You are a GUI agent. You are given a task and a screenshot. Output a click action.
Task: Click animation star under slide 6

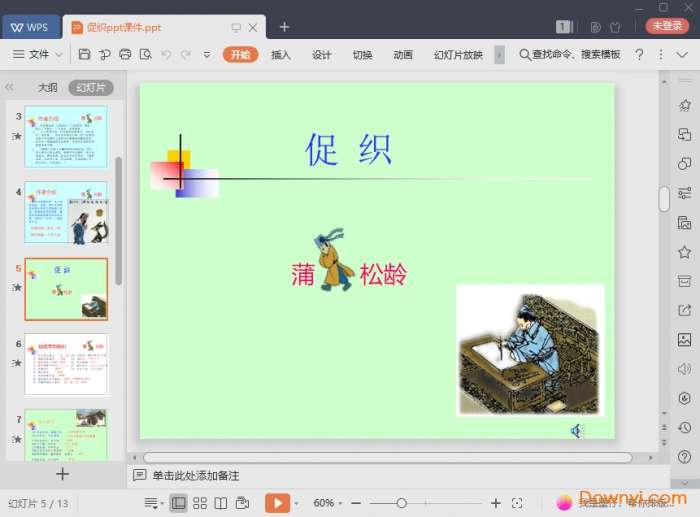pyautogui.click(x=17, y=363)
